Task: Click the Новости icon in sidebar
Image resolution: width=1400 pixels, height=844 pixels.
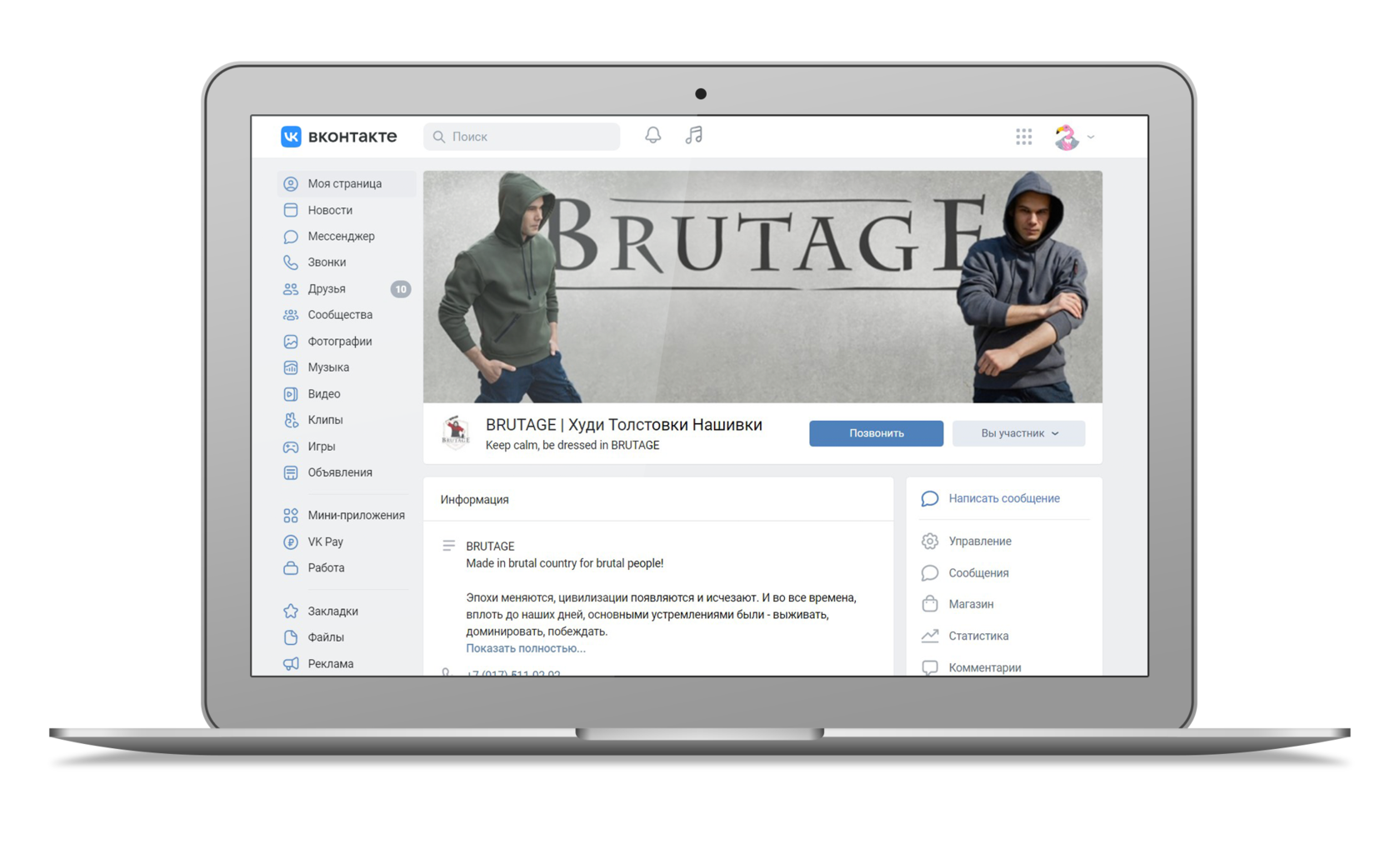Action: point(291,210)
